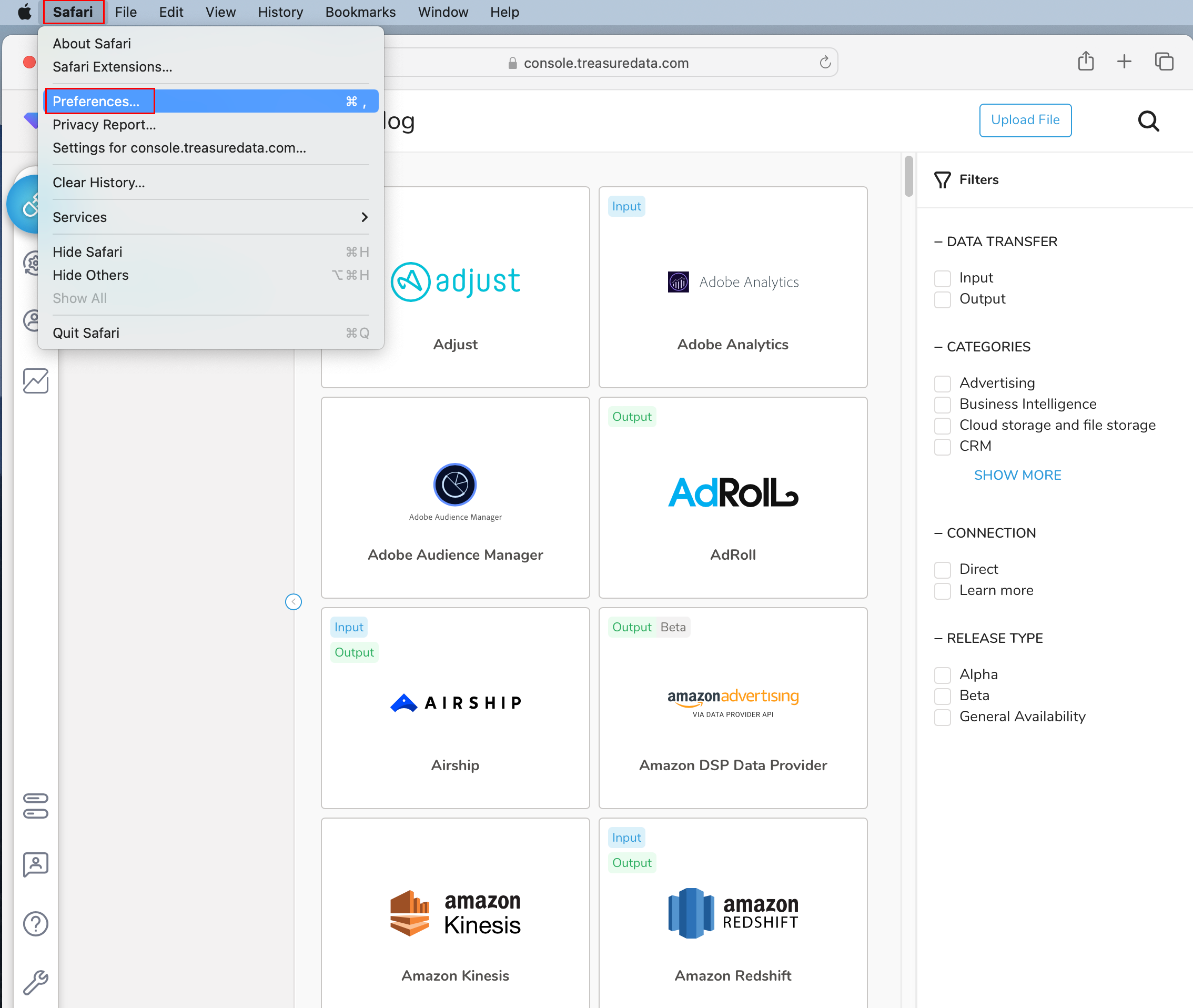The image size is (1193, 1008).
Task: Open the contact card sidebar icon
Action: pyautogui.click(x=35, y=864)
